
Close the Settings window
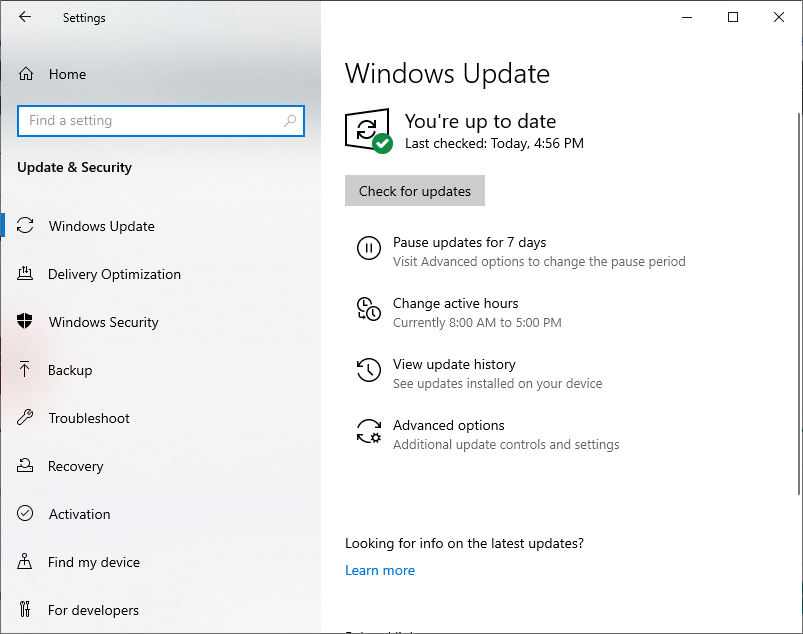[x=778, y=17]
